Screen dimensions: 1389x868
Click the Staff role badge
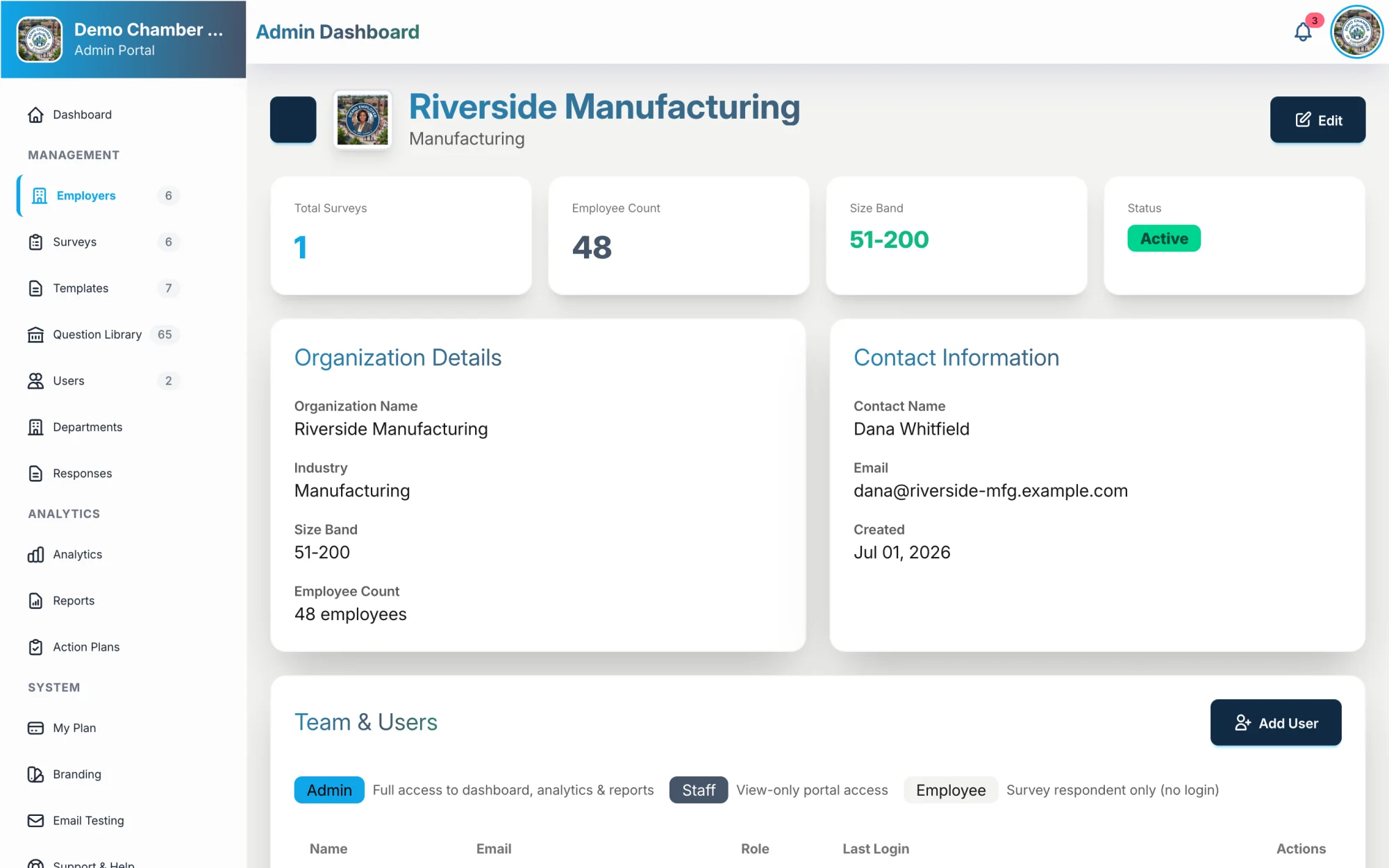tap(699, 790)
